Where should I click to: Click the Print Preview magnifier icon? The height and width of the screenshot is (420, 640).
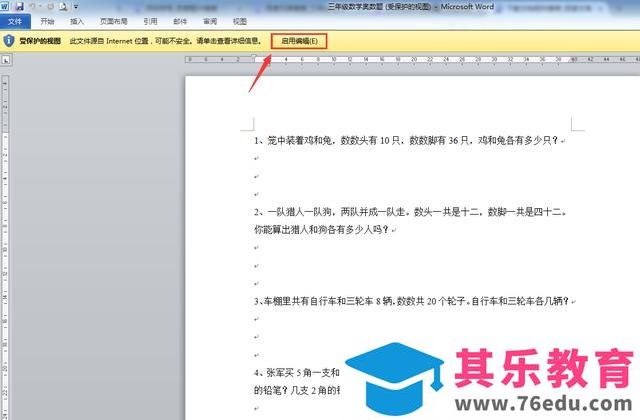pos(63,6)
